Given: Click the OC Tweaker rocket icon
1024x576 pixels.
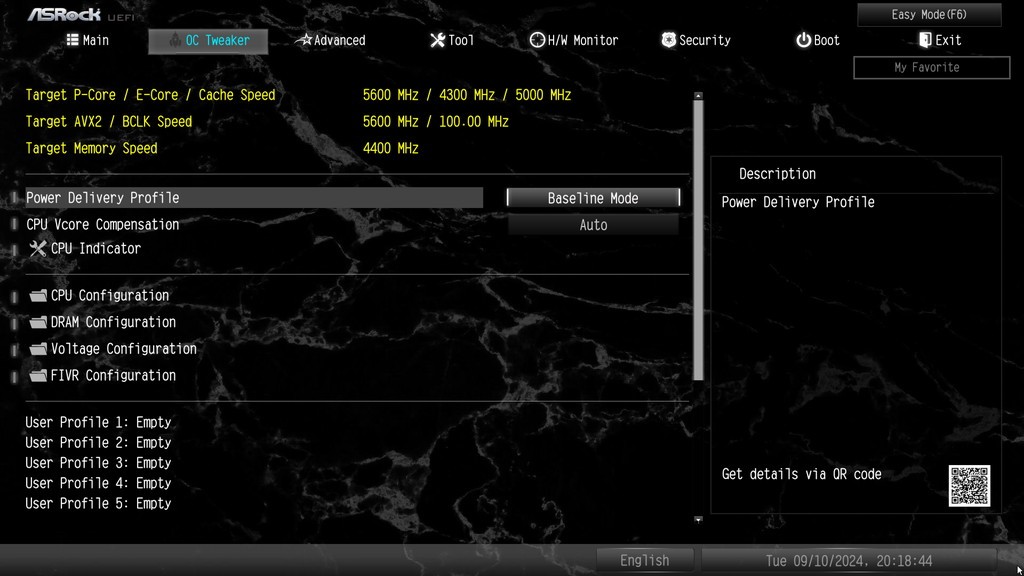Looking at the screenshot, I should tap(174, 40).
